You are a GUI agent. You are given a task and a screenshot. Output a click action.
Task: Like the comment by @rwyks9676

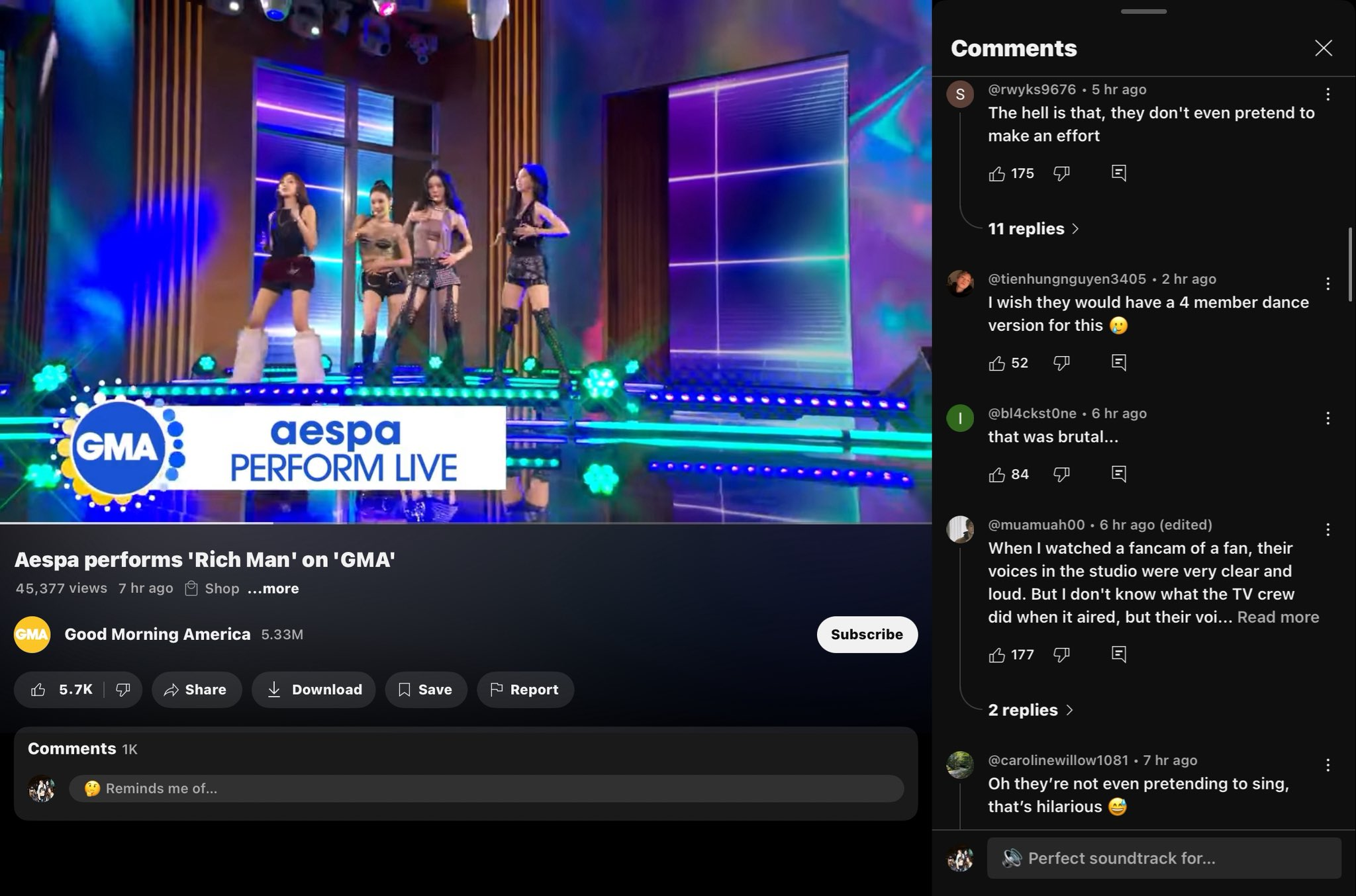pos(996,173)
